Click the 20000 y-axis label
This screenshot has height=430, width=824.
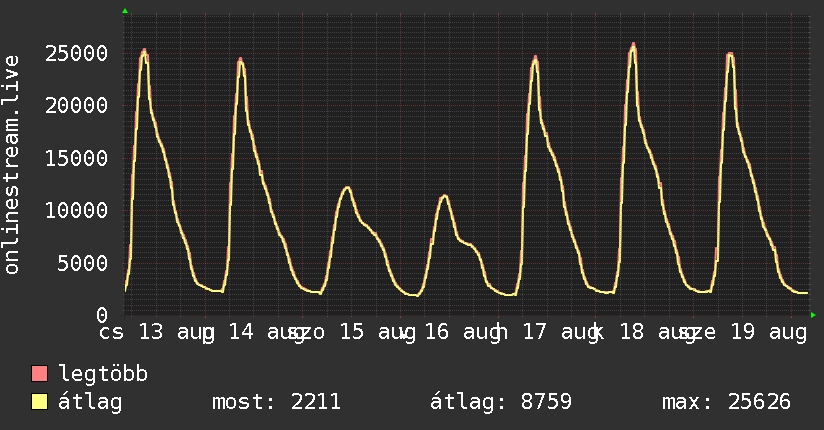pos(76,106)
